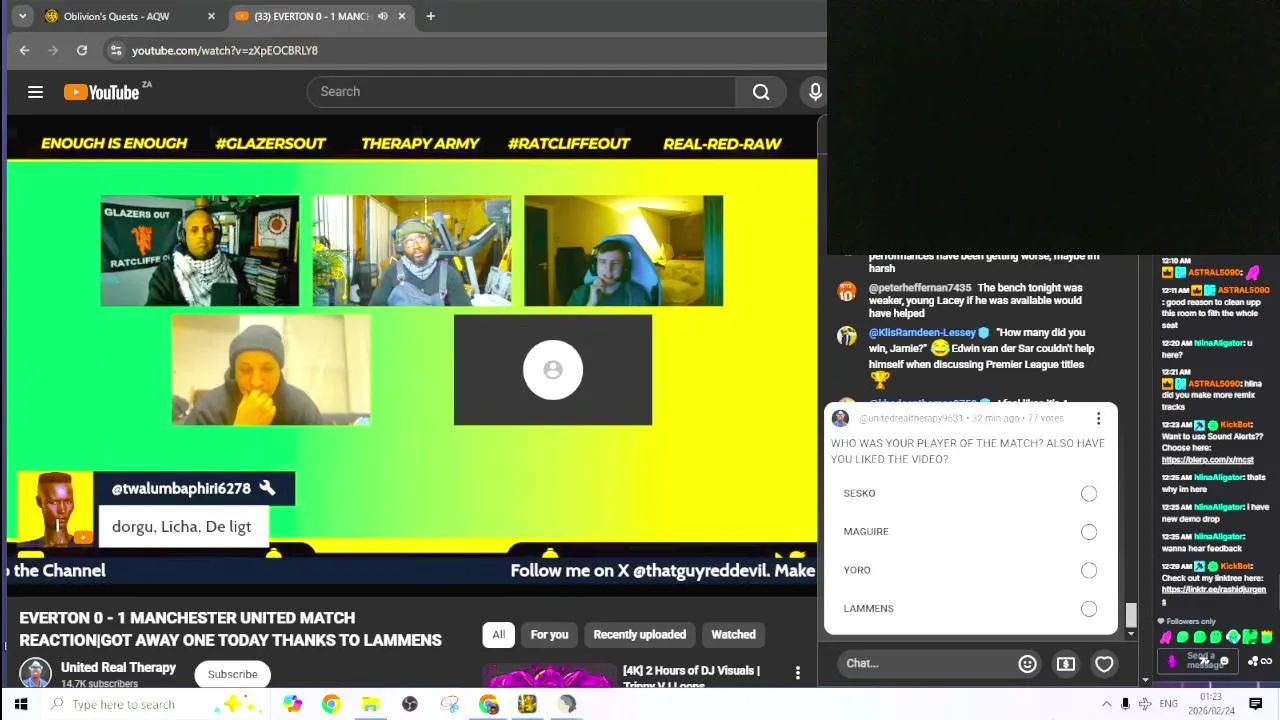The image size is (1280, 720).
Task: Launch Chrome from the taskbar
Action: click(x=331, y=704)
